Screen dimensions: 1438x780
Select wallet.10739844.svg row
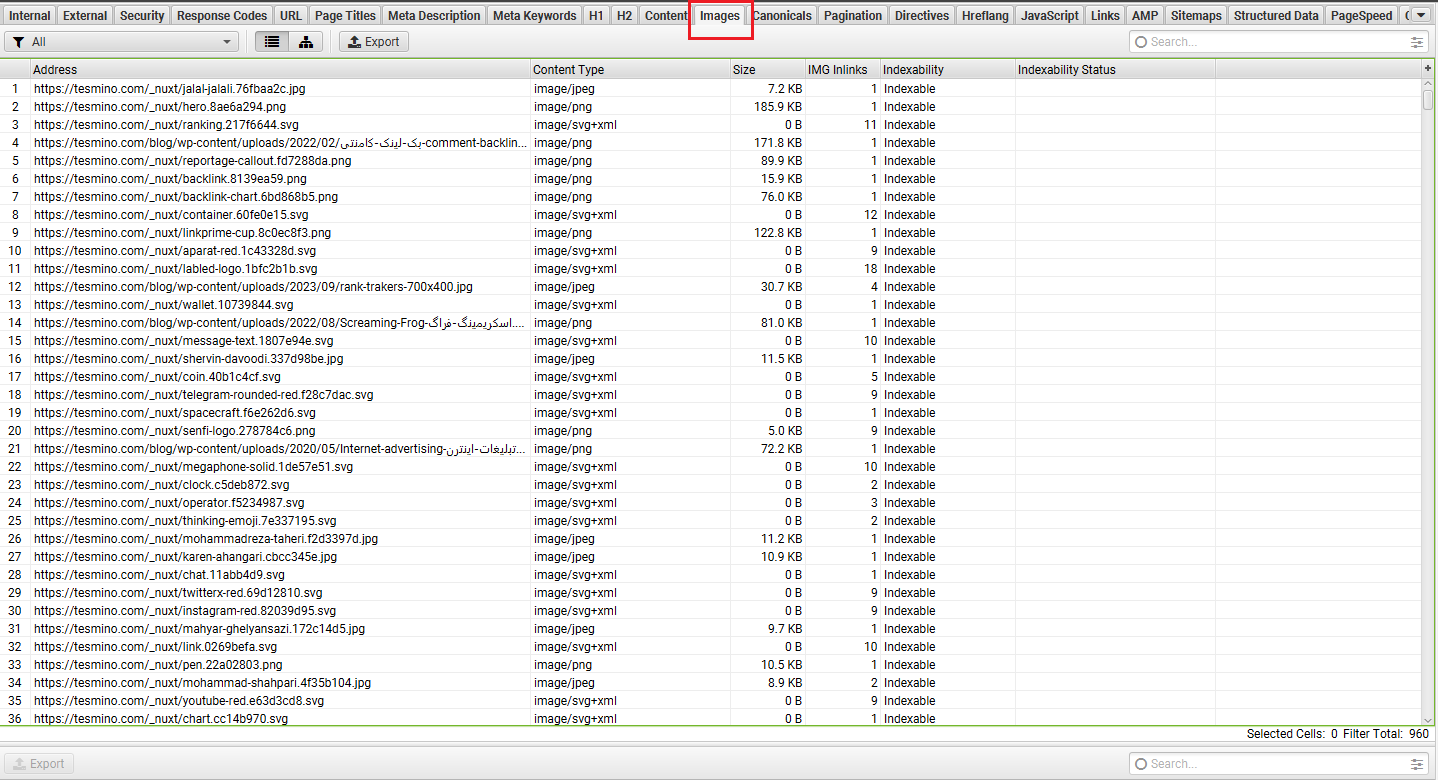710,305
